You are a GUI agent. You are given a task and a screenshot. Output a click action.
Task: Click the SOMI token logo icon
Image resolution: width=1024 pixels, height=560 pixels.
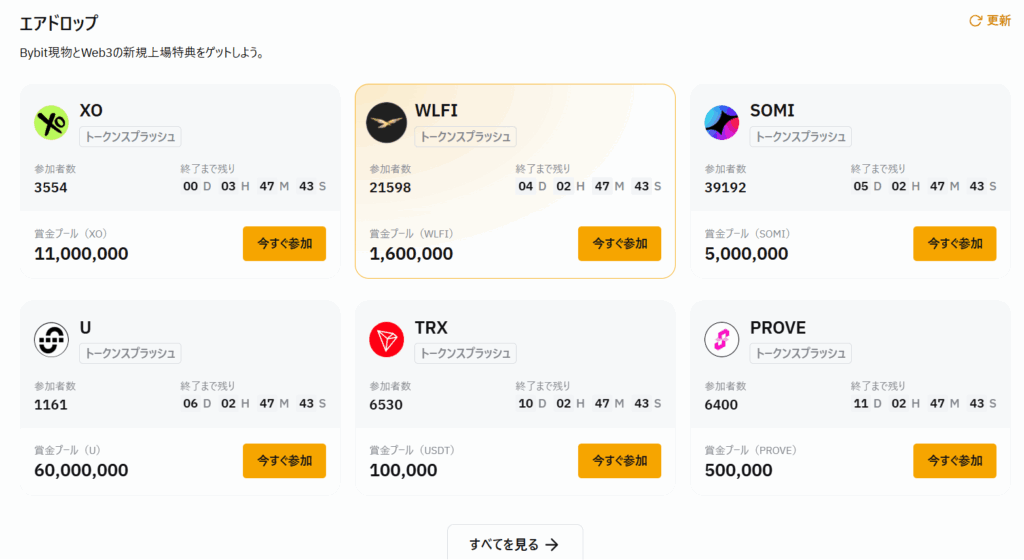[x=721, y=123]
